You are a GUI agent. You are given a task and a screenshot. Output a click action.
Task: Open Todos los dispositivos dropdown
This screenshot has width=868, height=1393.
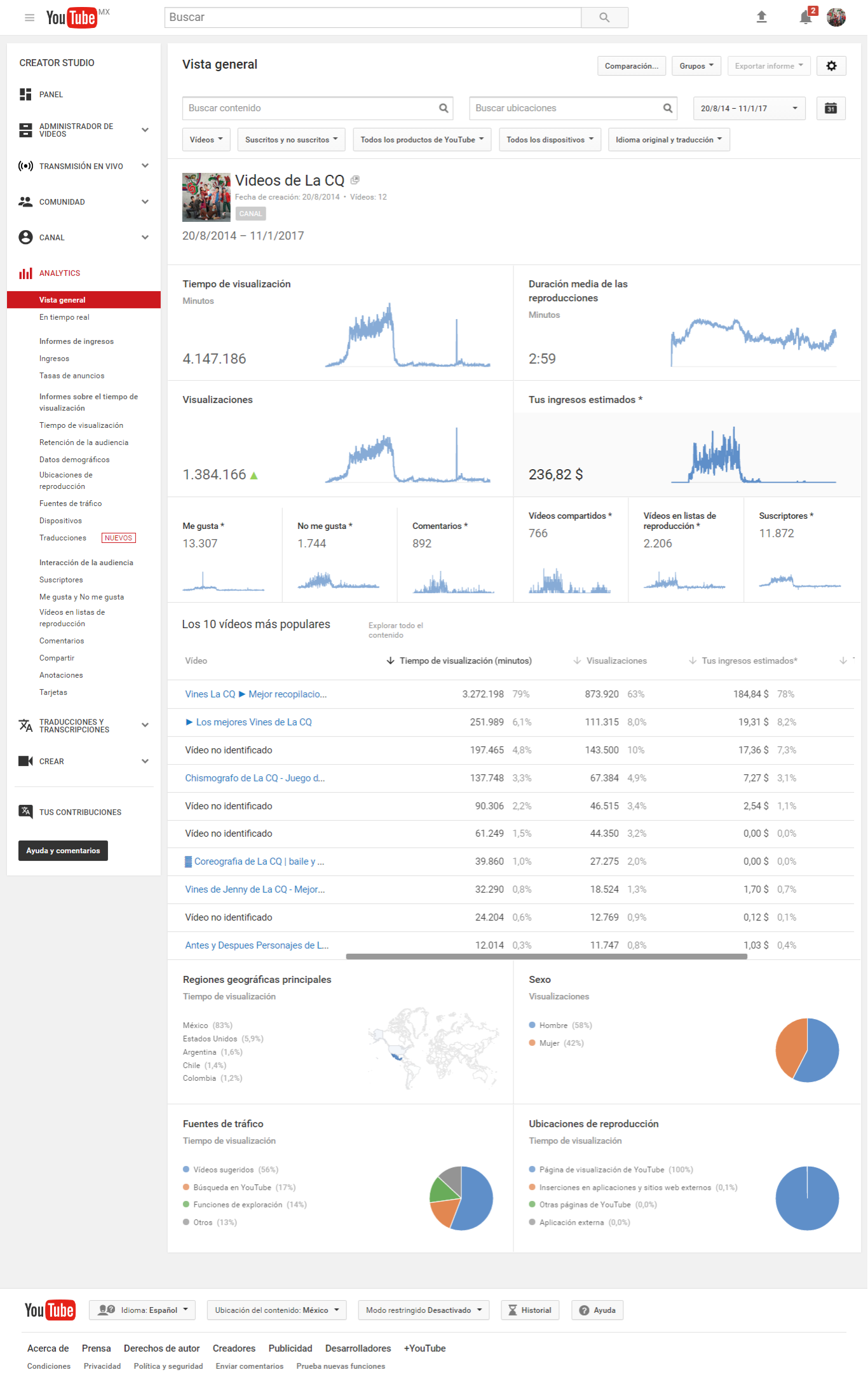[x=550, y=140]
